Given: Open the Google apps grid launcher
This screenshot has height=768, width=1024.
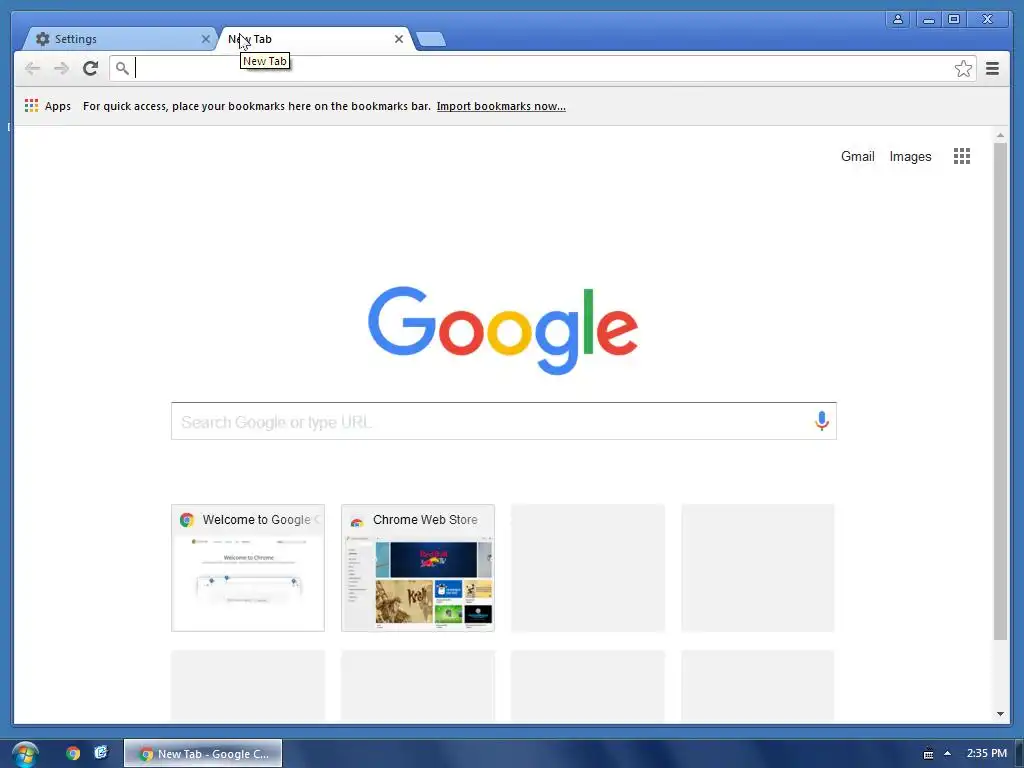Looking at the screenshot, I should point(961,156).
